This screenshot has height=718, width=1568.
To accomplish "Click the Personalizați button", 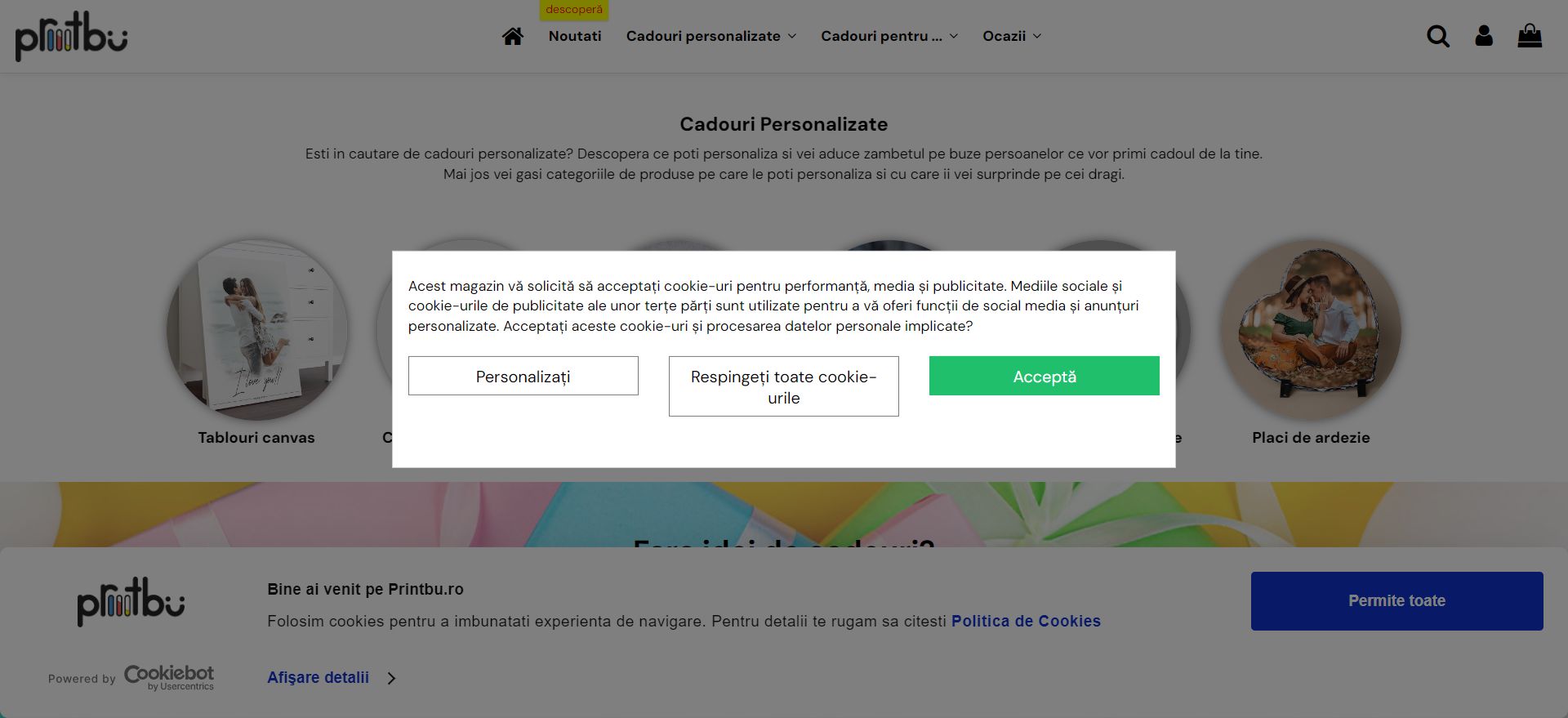I will tap(523, 376).
